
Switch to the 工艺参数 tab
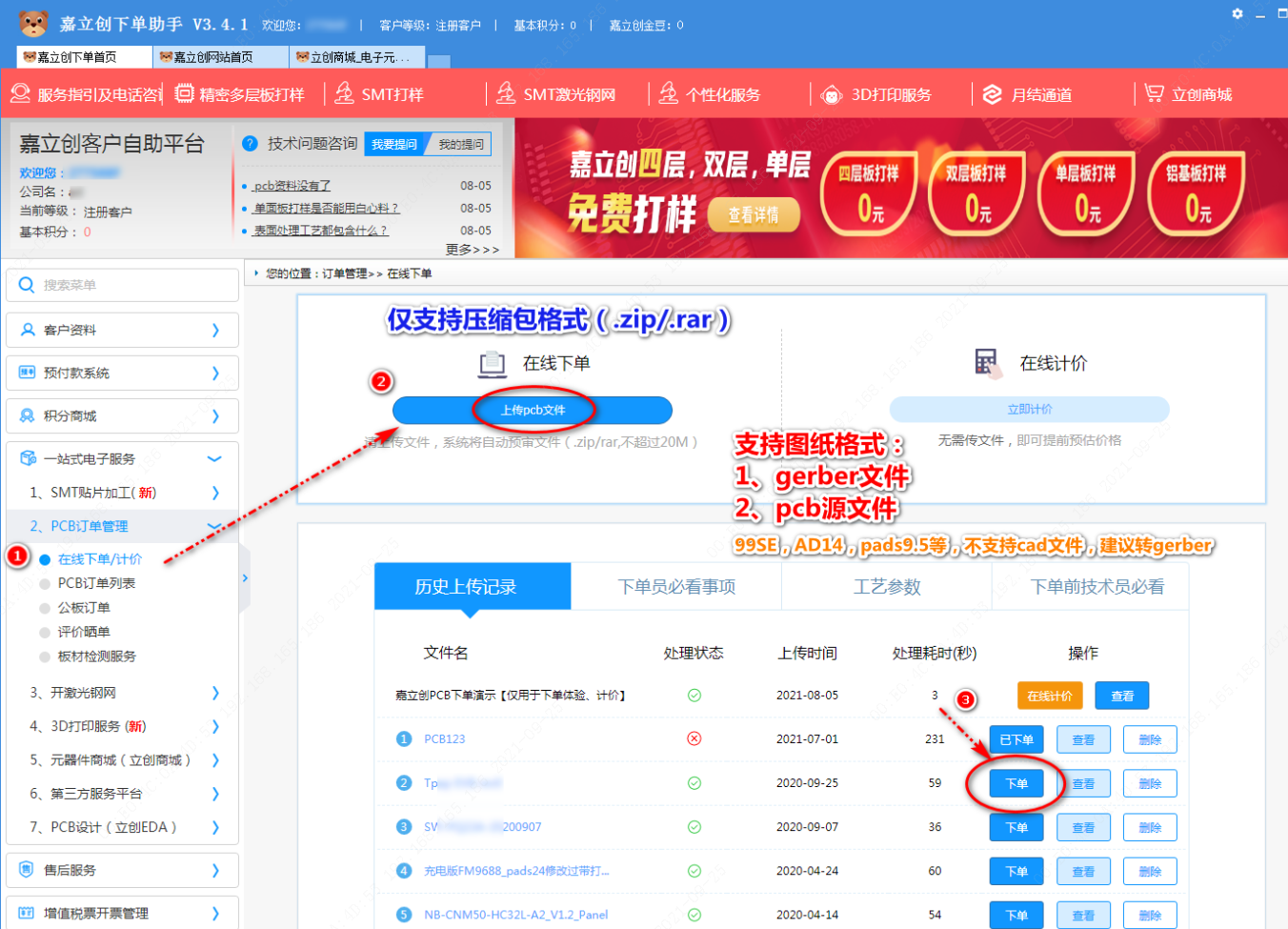[886, 587]
